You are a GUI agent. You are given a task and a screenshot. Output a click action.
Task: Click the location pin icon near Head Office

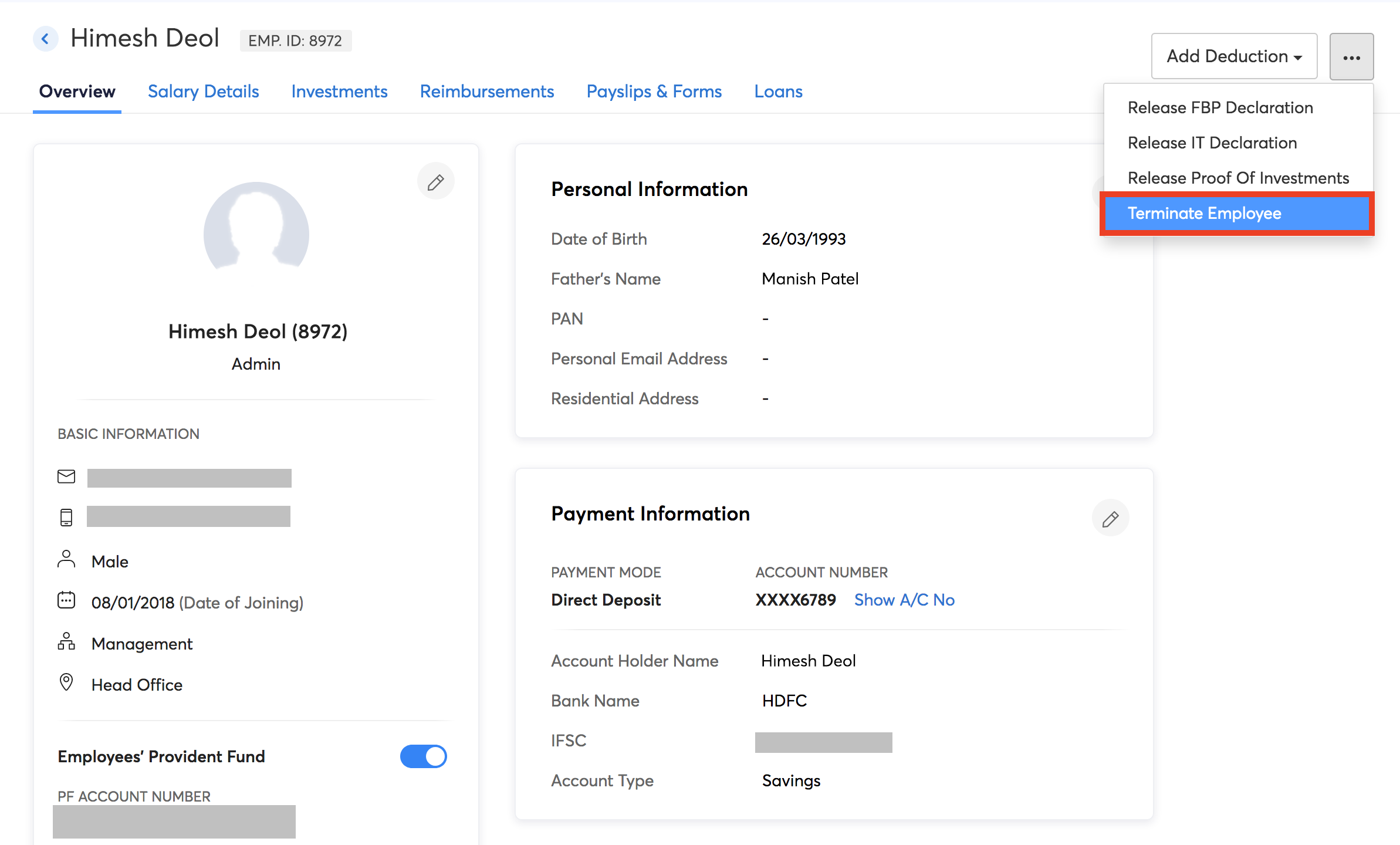66,682
